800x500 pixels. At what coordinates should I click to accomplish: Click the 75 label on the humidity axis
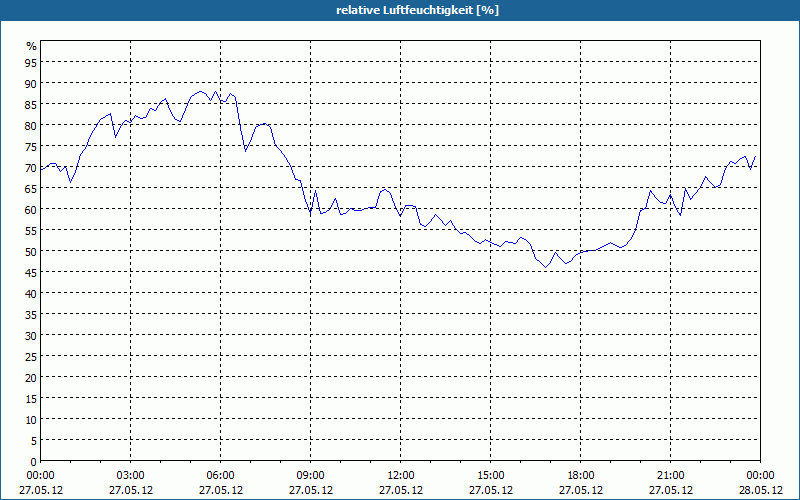[31, 146]
